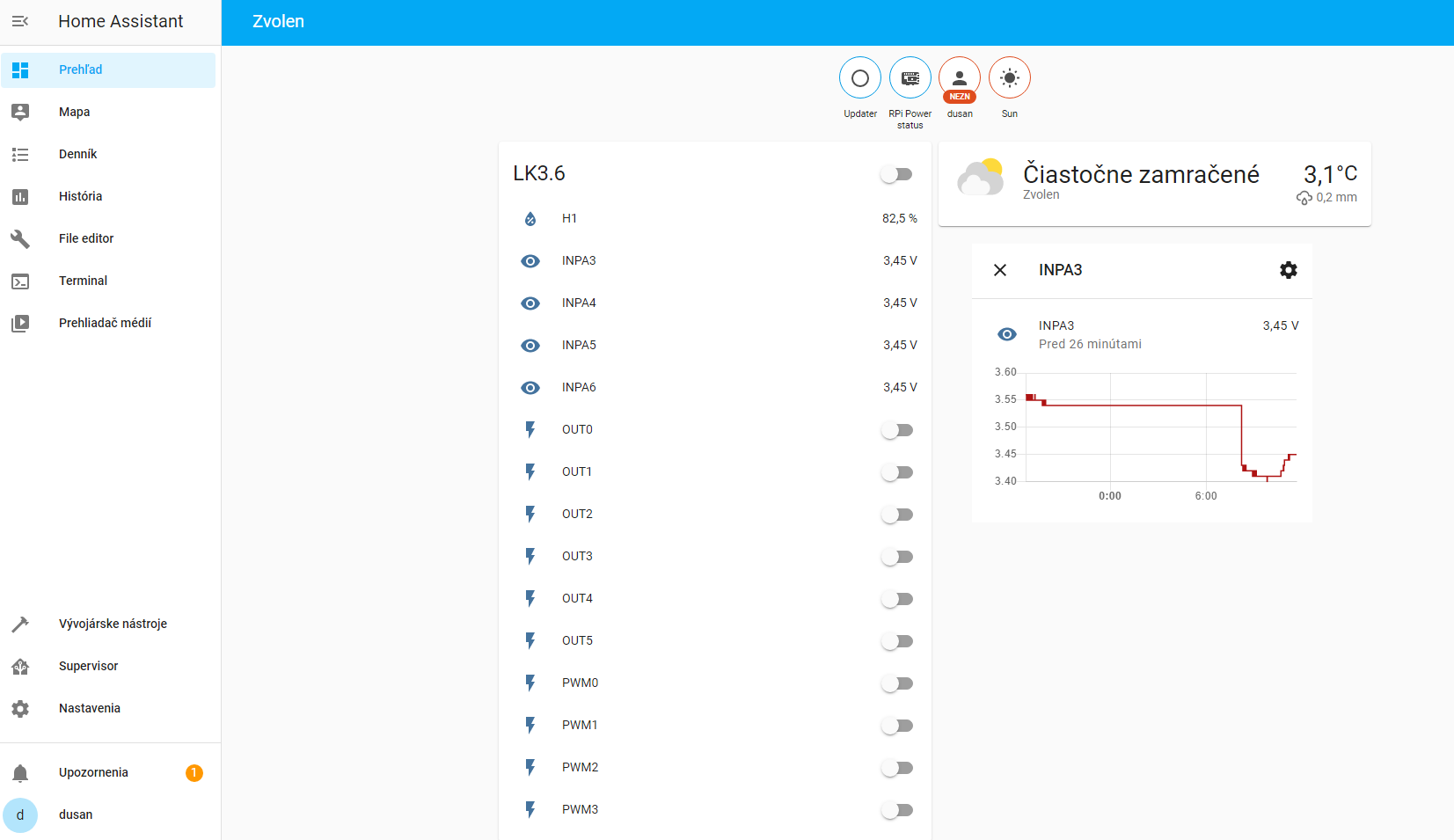
Task: Open the Terminal sidebar item
Action: point(83,281)
